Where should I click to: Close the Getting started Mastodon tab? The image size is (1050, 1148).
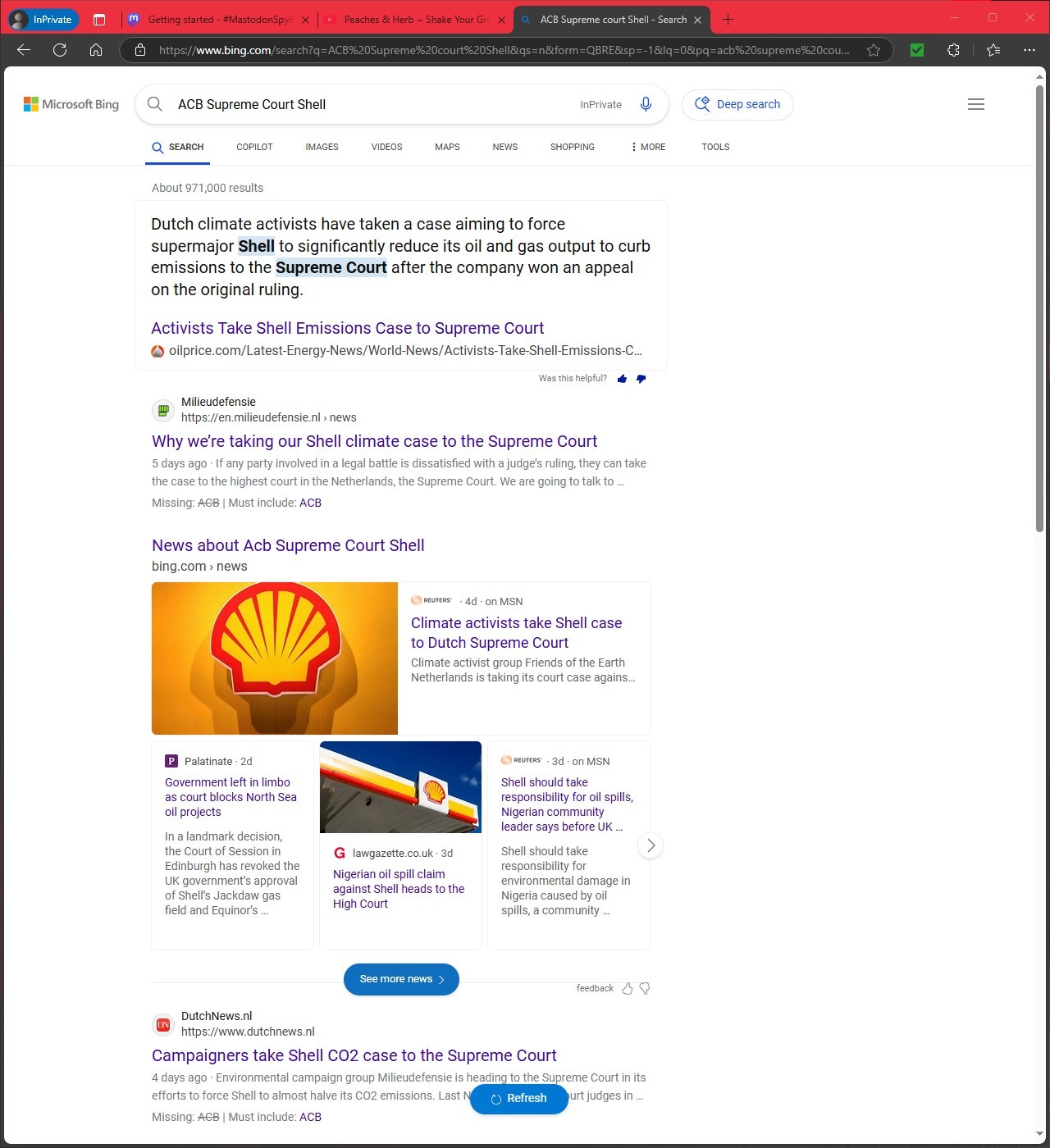tap(305, 20)
